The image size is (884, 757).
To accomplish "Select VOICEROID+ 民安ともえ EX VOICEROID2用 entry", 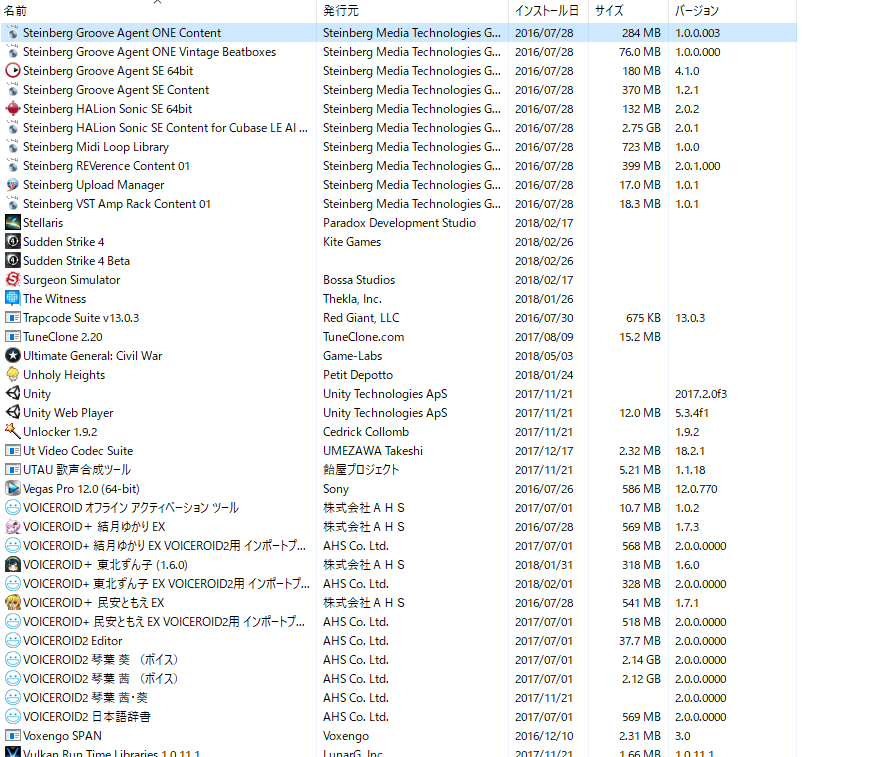I will click(164, 622).
